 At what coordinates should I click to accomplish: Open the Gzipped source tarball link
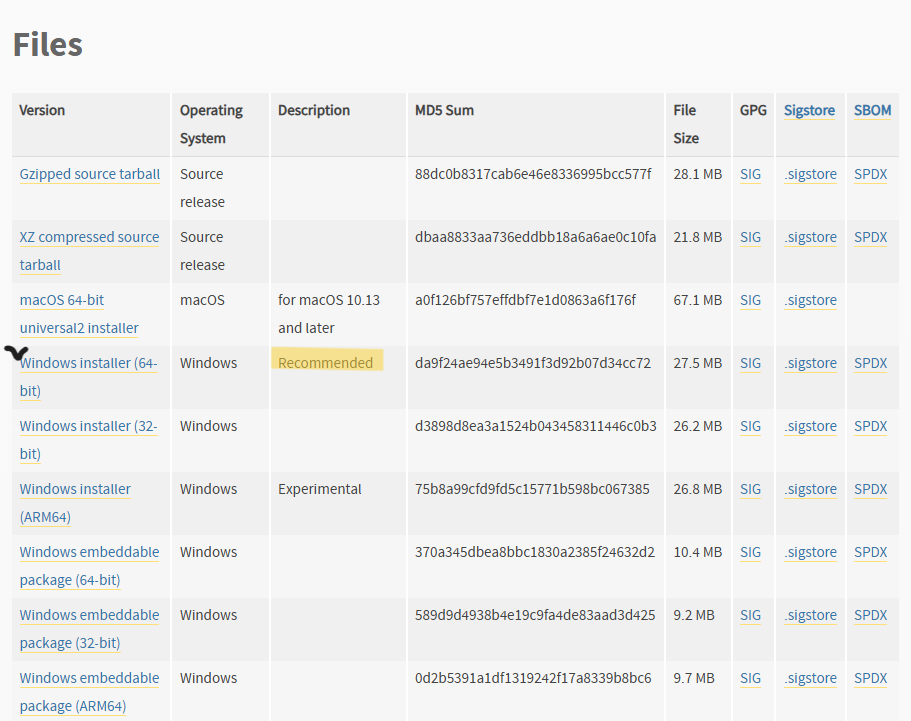[x=89, y=174]
